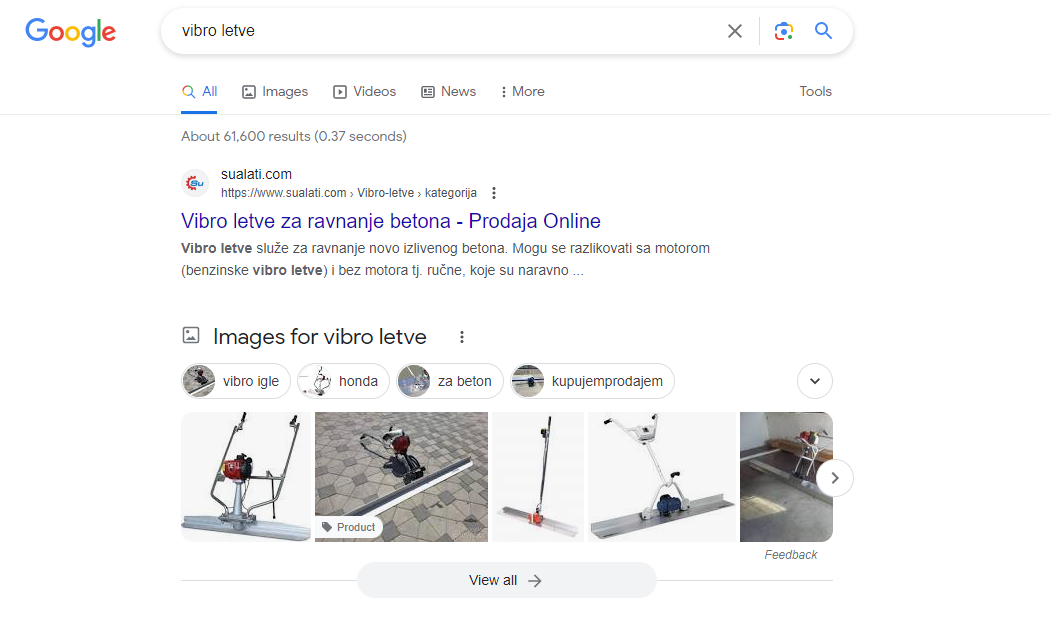Expand image filter chips with chevron
The height and width of the screenshot is (622, 1051).
click(814, 381)
